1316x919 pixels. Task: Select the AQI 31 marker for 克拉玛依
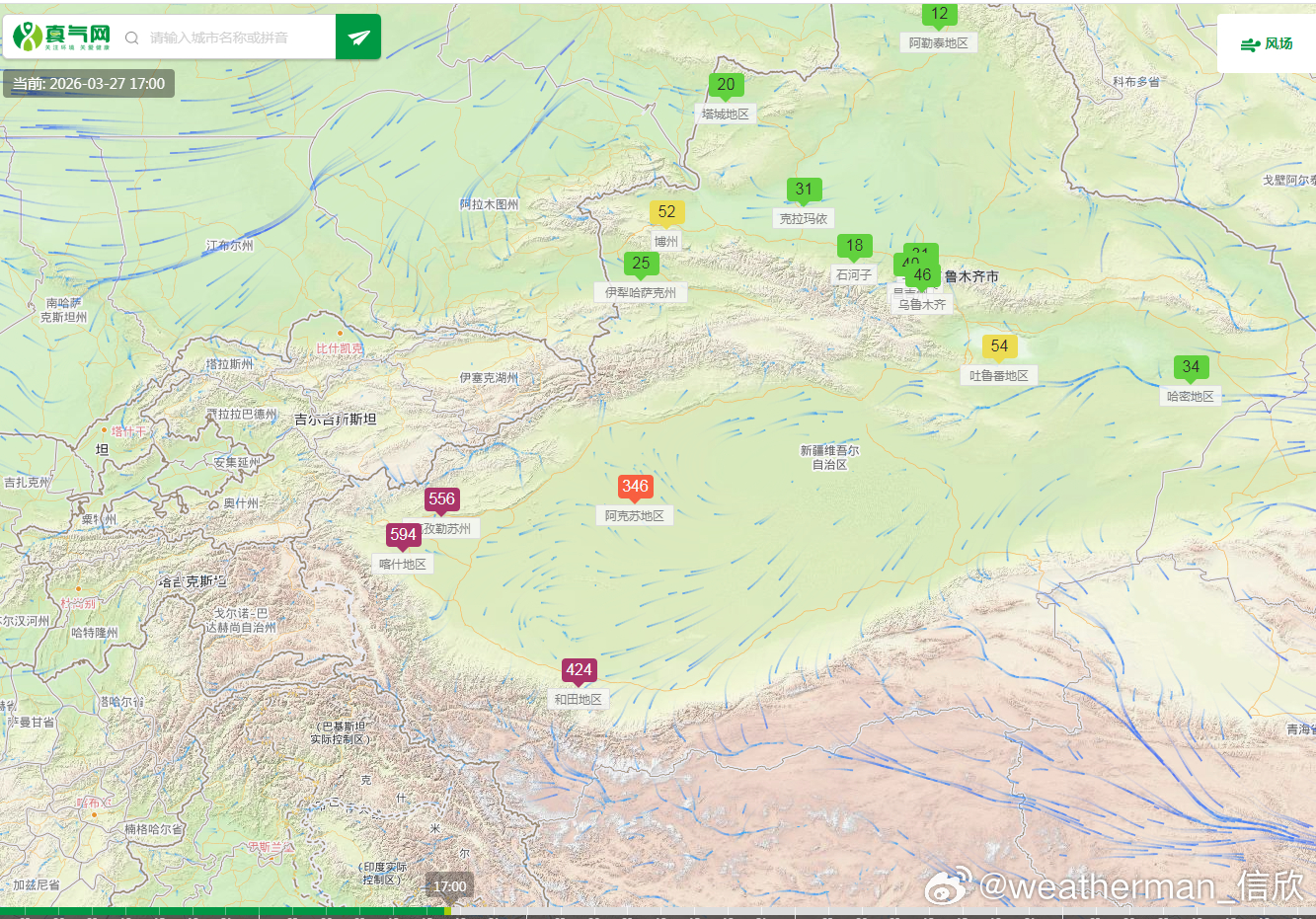coord(804,191)
